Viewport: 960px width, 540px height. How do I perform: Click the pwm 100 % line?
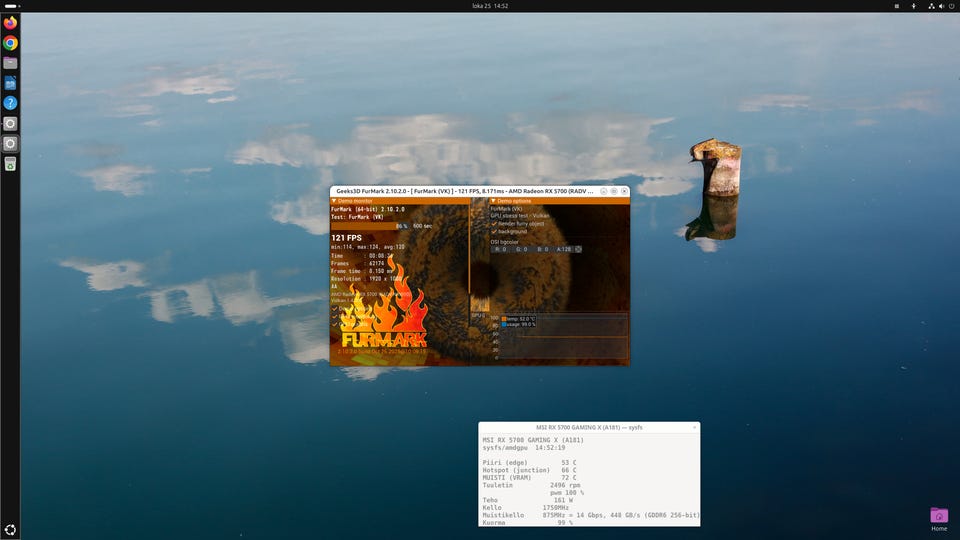click(566, 493)
